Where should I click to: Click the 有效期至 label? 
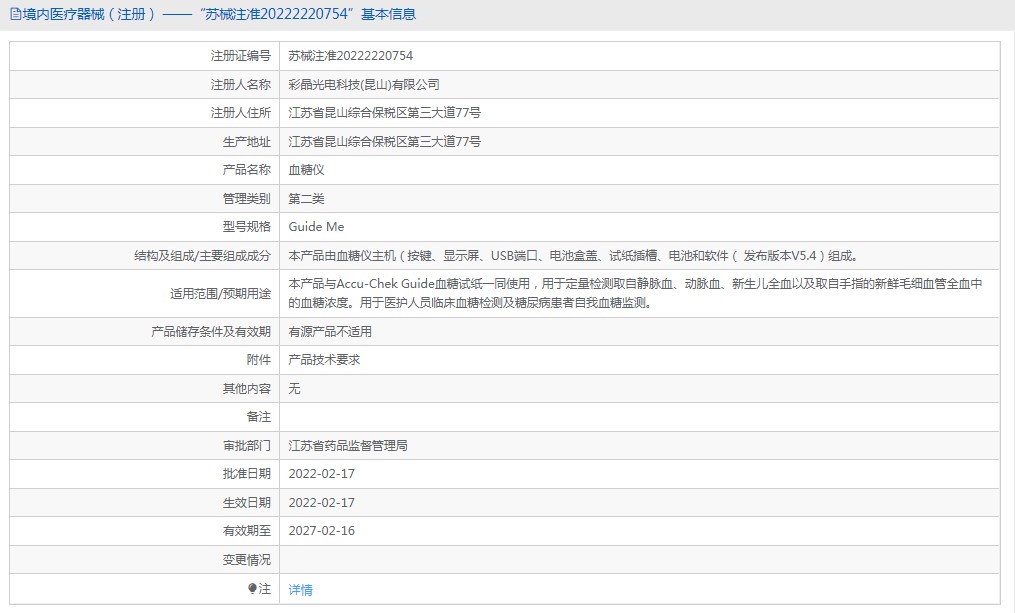247,531
